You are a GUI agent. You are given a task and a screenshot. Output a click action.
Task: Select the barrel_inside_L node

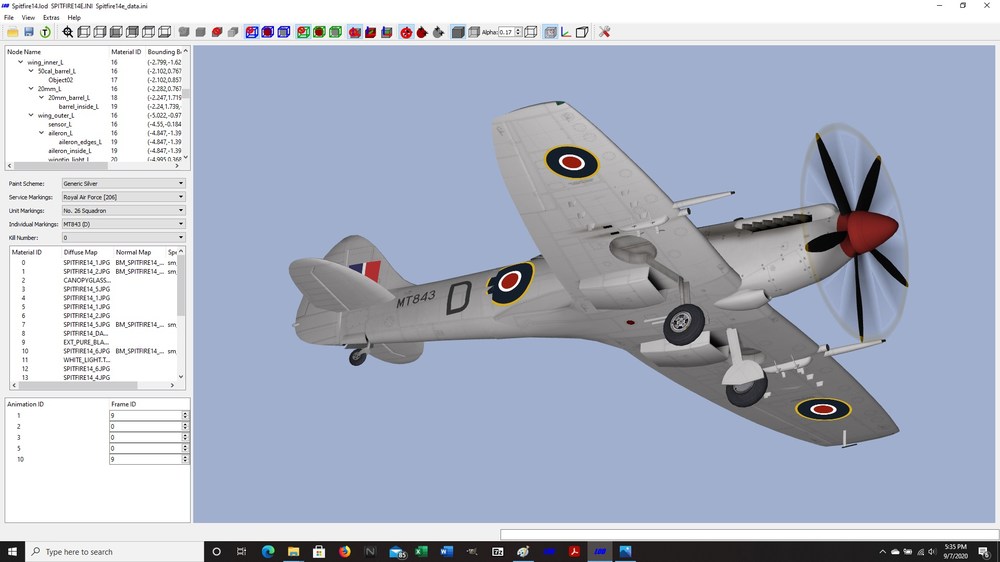pos(78,107)
